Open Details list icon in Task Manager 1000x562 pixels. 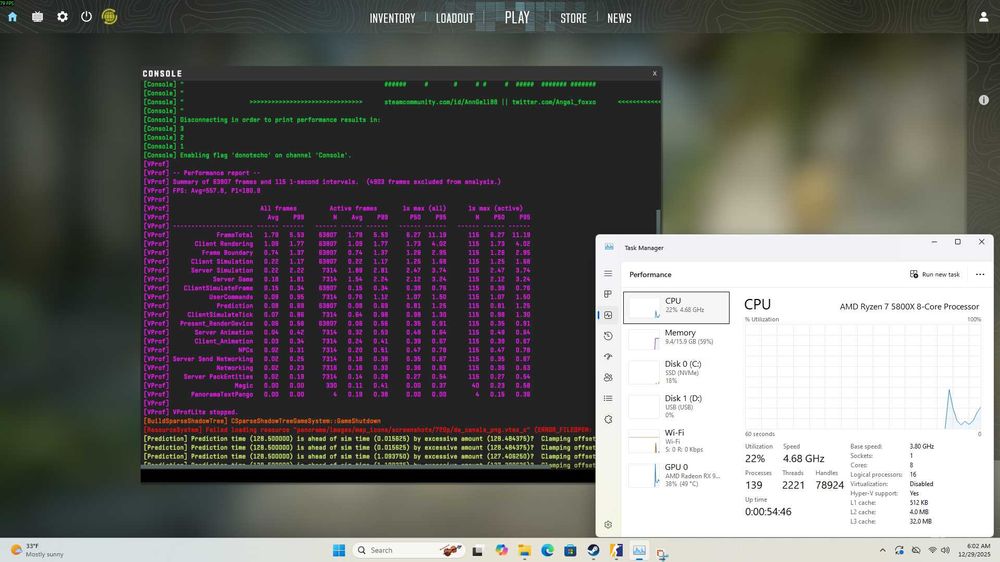pyautogui.click(x=608, y=399)
